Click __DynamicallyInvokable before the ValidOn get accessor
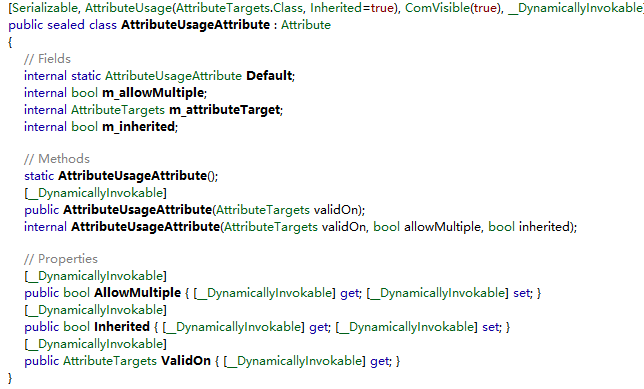The image size is (644, 389). (294, 361)
